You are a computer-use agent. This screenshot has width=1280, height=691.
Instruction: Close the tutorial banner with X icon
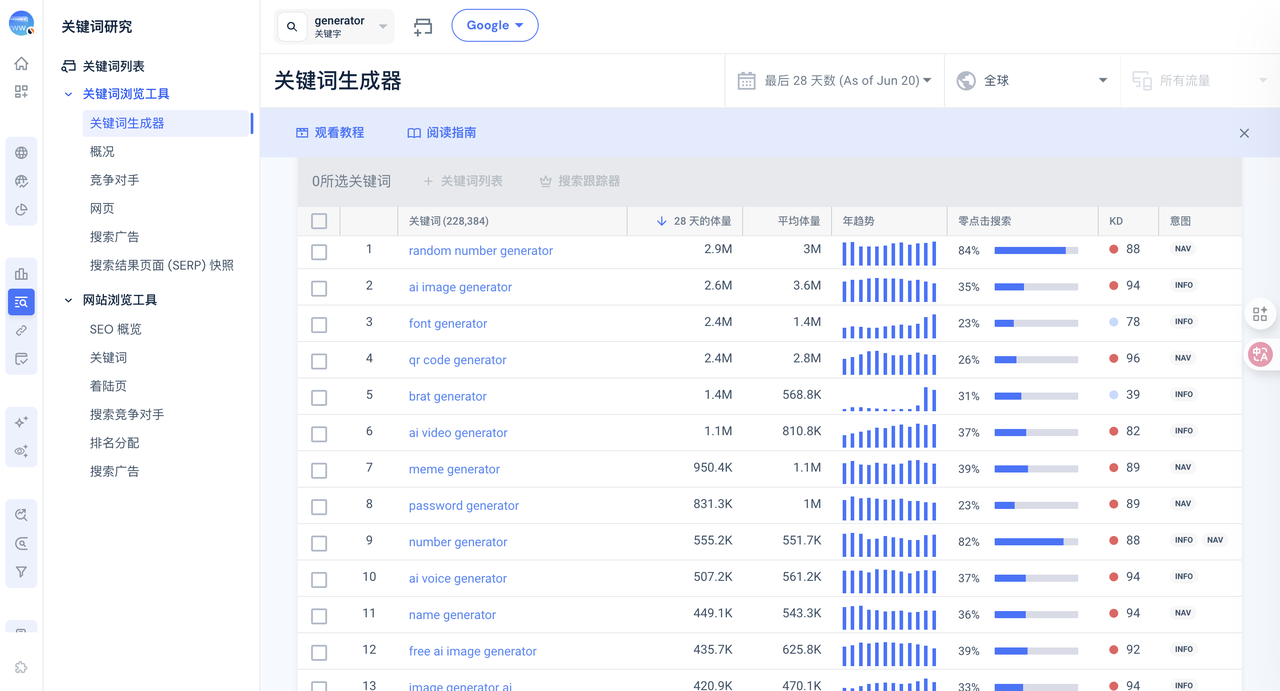click(x=1244, y=133)
